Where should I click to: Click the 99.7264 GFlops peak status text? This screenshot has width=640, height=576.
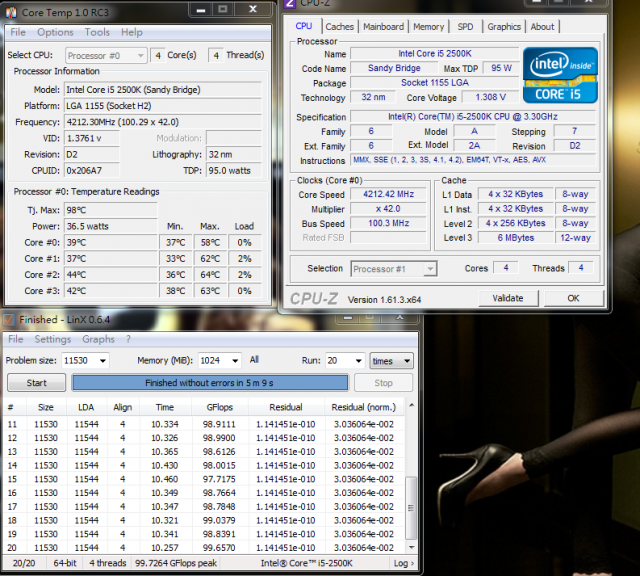176,563
